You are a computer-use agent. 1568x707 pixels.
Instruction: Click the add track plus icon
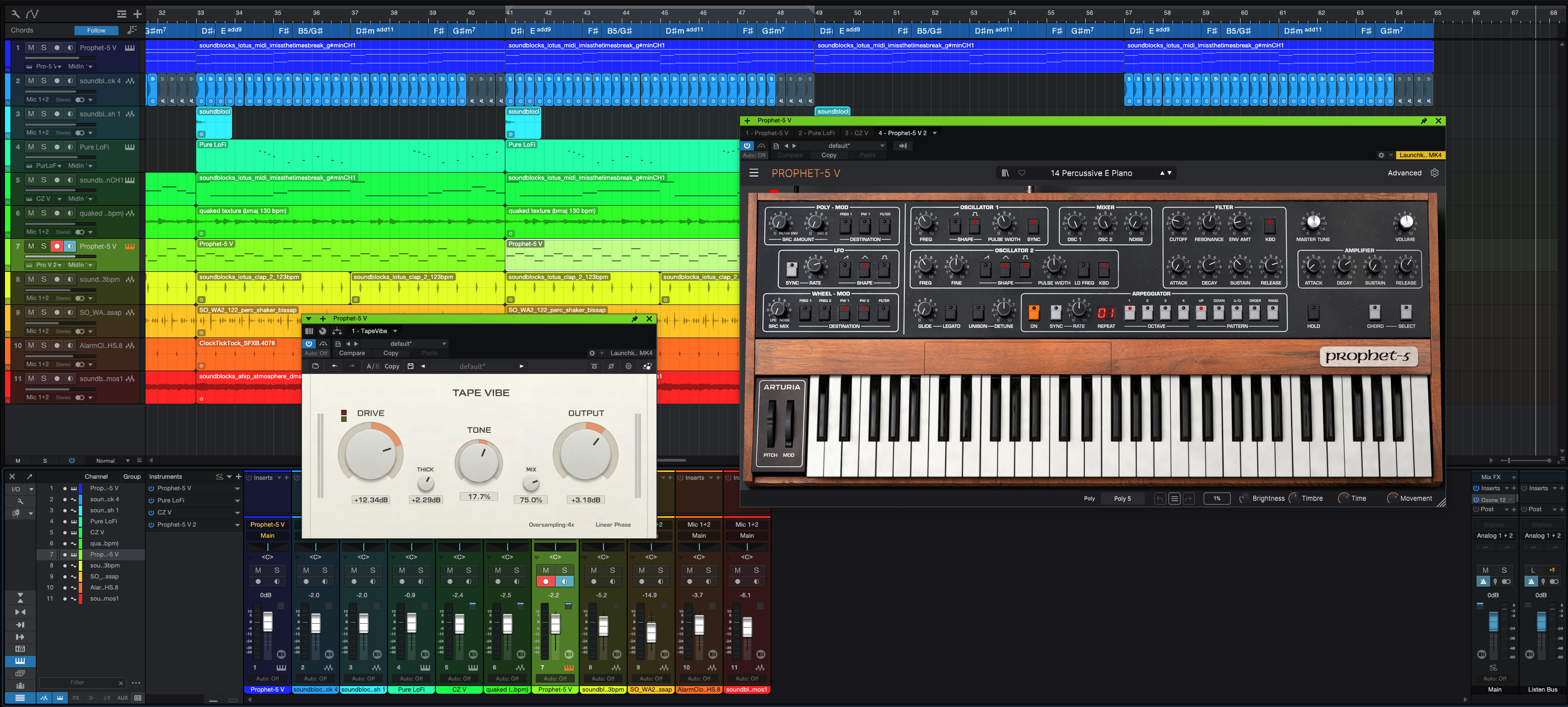tap(138, 13)
